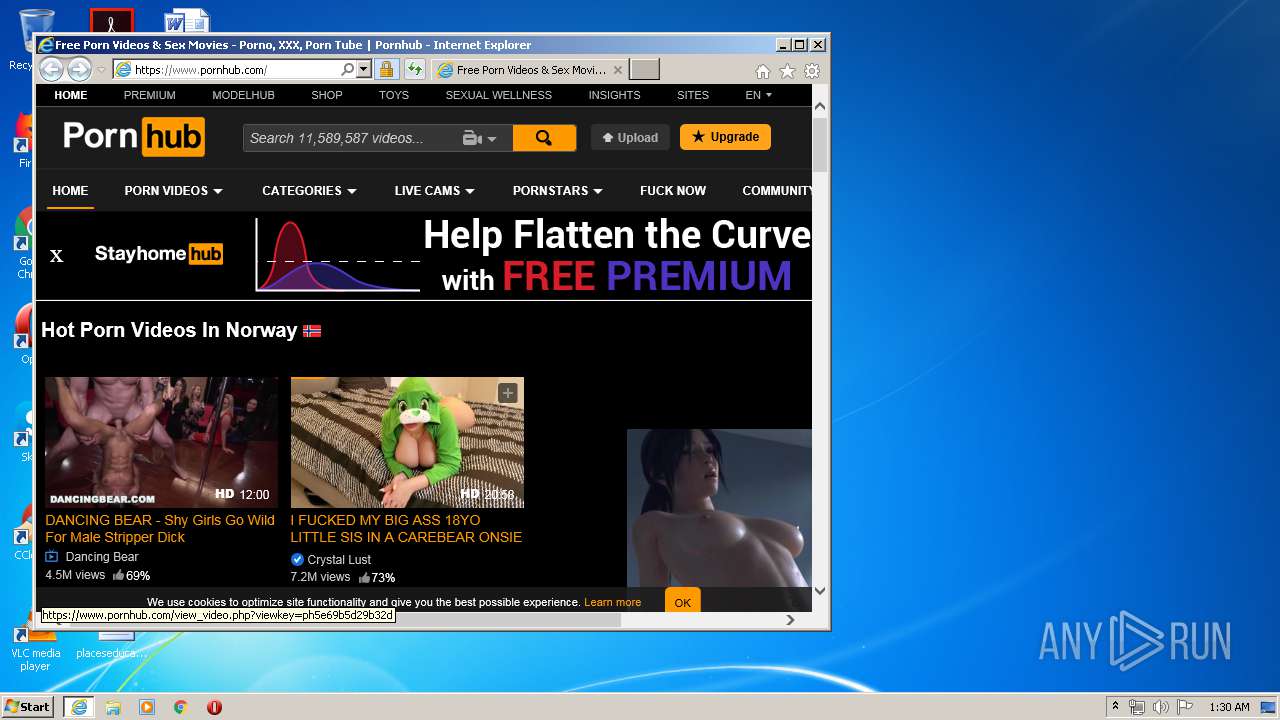Click the Learn more cookie link
This screenshot has width=1280, height=720.
point(612,602)
